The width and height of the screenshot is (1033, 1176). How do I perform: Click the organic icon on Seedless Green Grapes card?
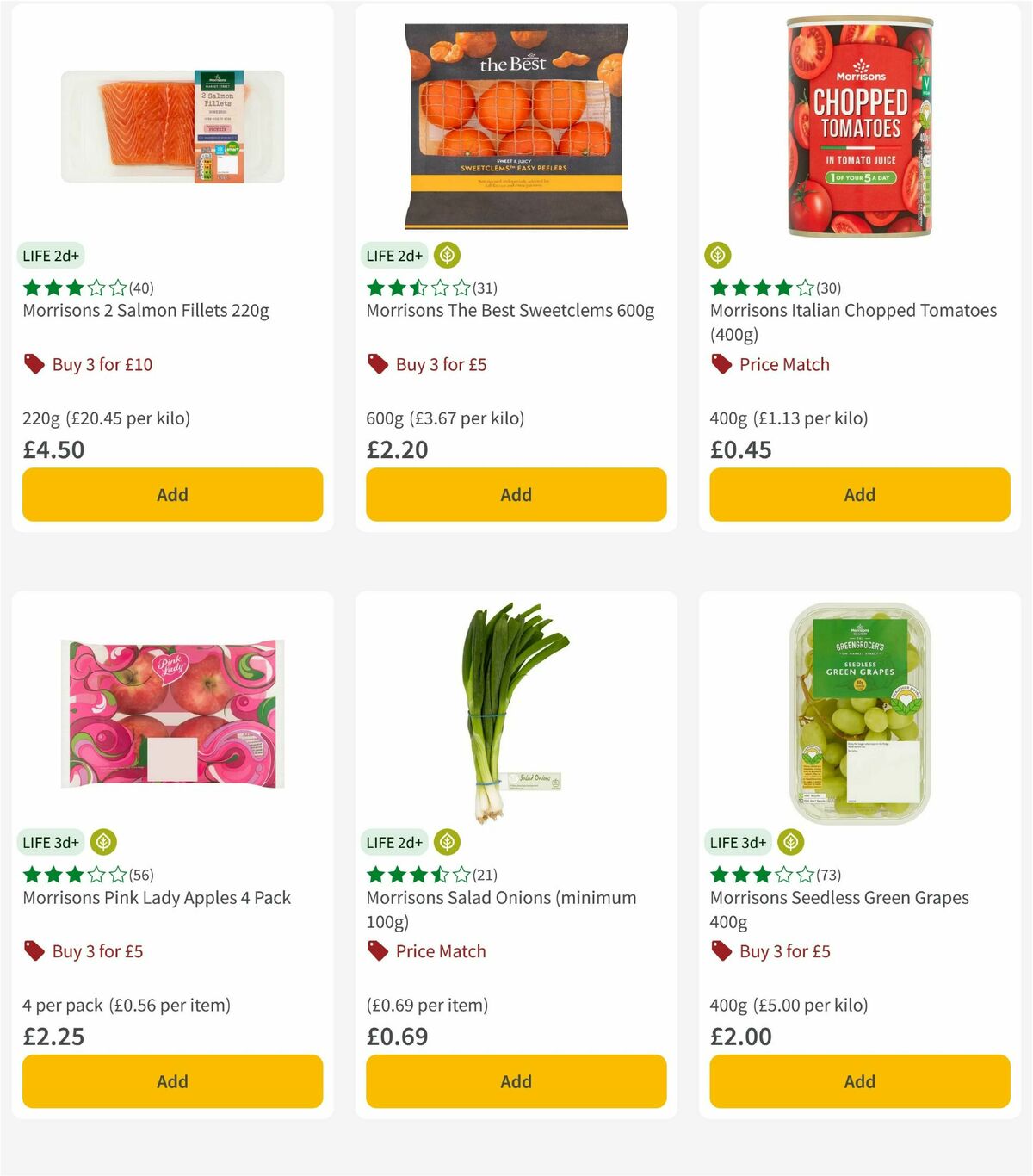pos(790,842)
